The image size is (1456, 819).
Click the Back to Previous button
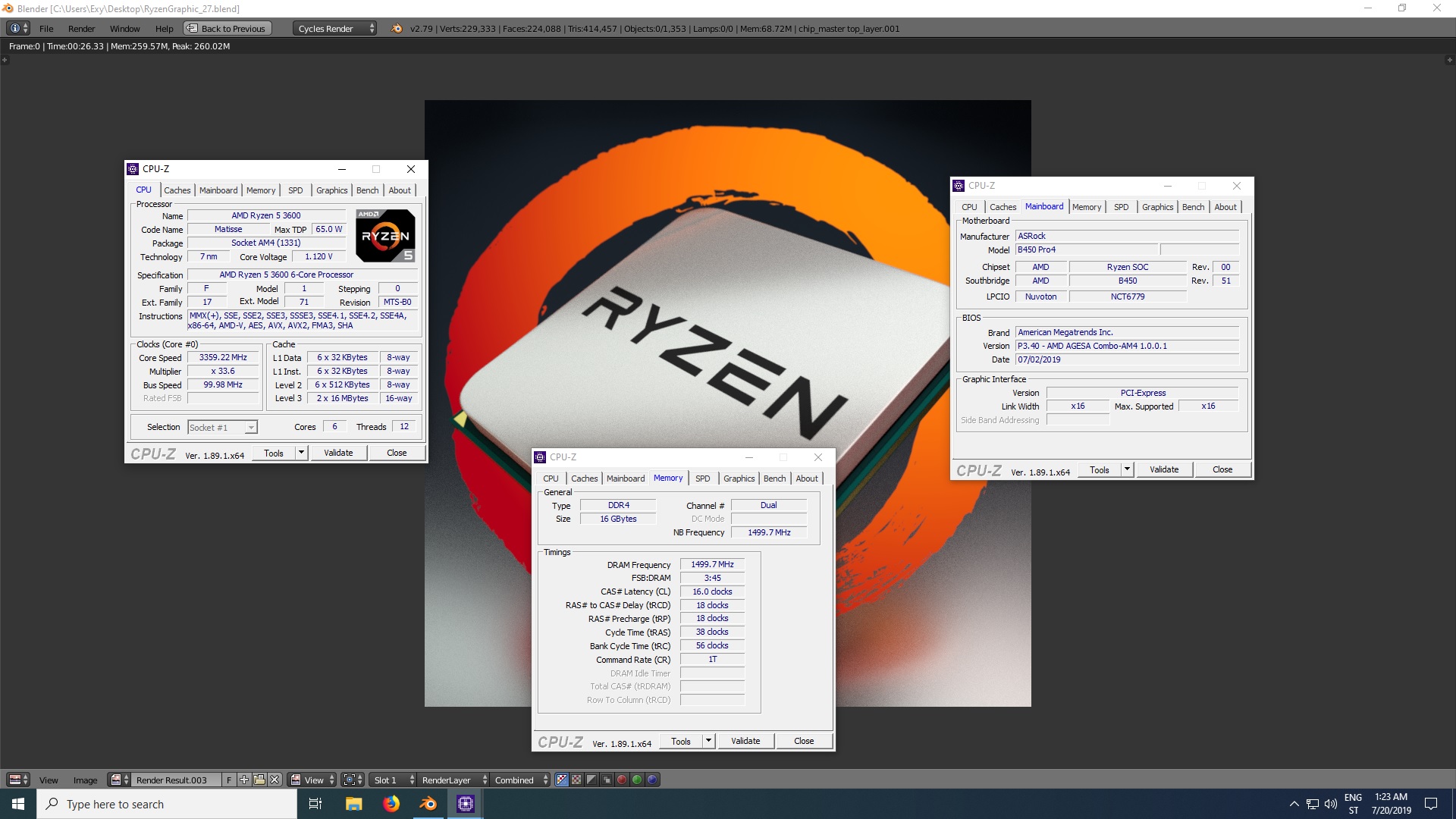coord(227,29)
